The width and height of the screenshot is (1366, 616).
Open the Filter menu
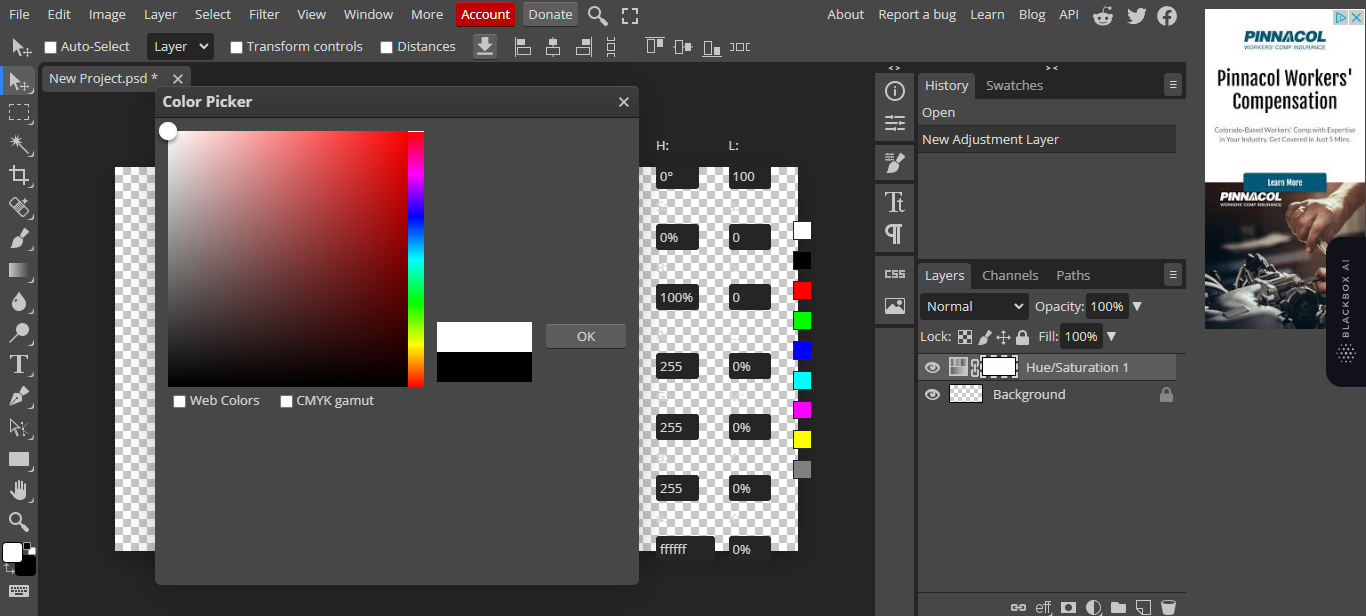coord(263,14)
